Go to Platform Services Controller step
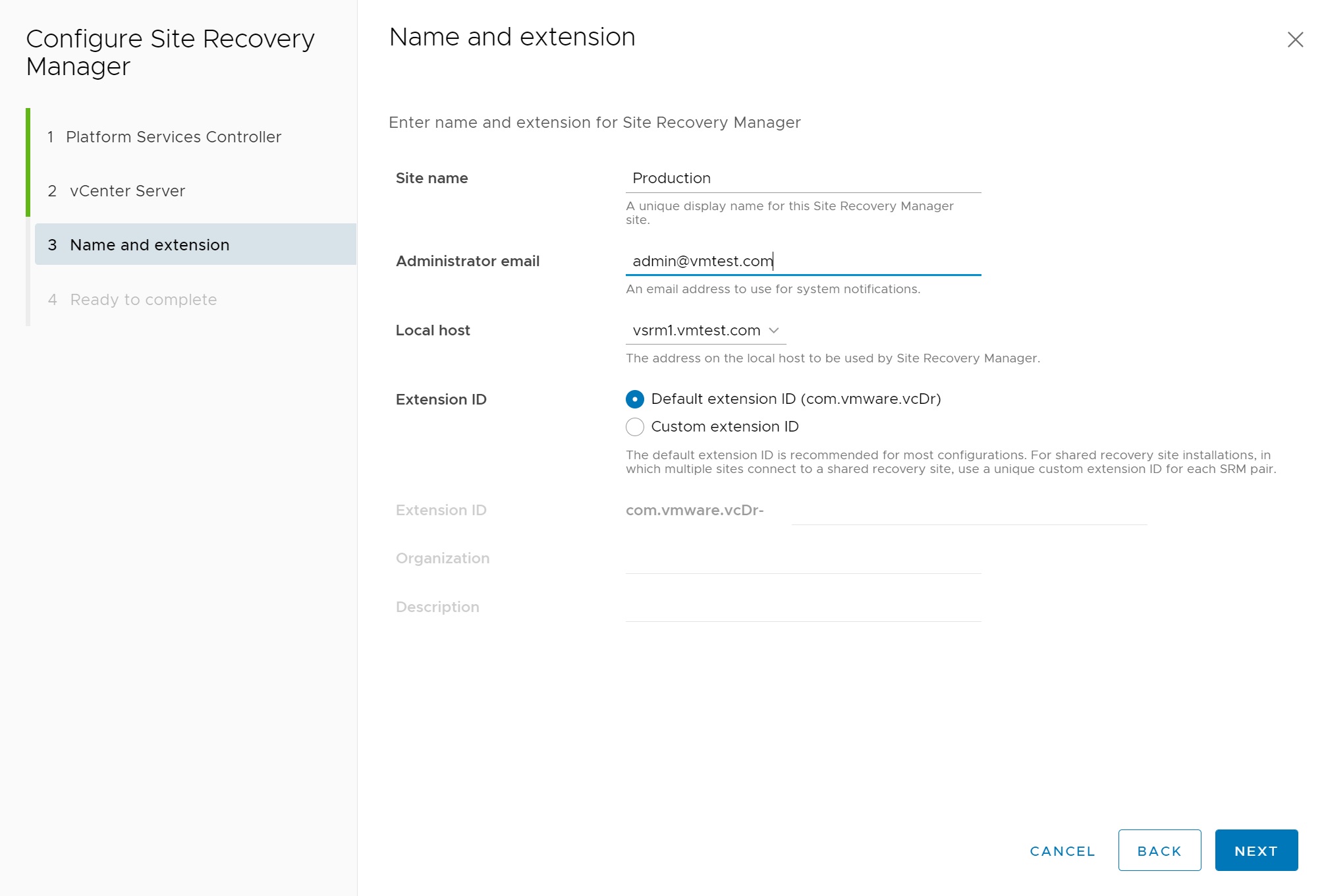Screen dimensions: 1324x896 click(173, 137)
